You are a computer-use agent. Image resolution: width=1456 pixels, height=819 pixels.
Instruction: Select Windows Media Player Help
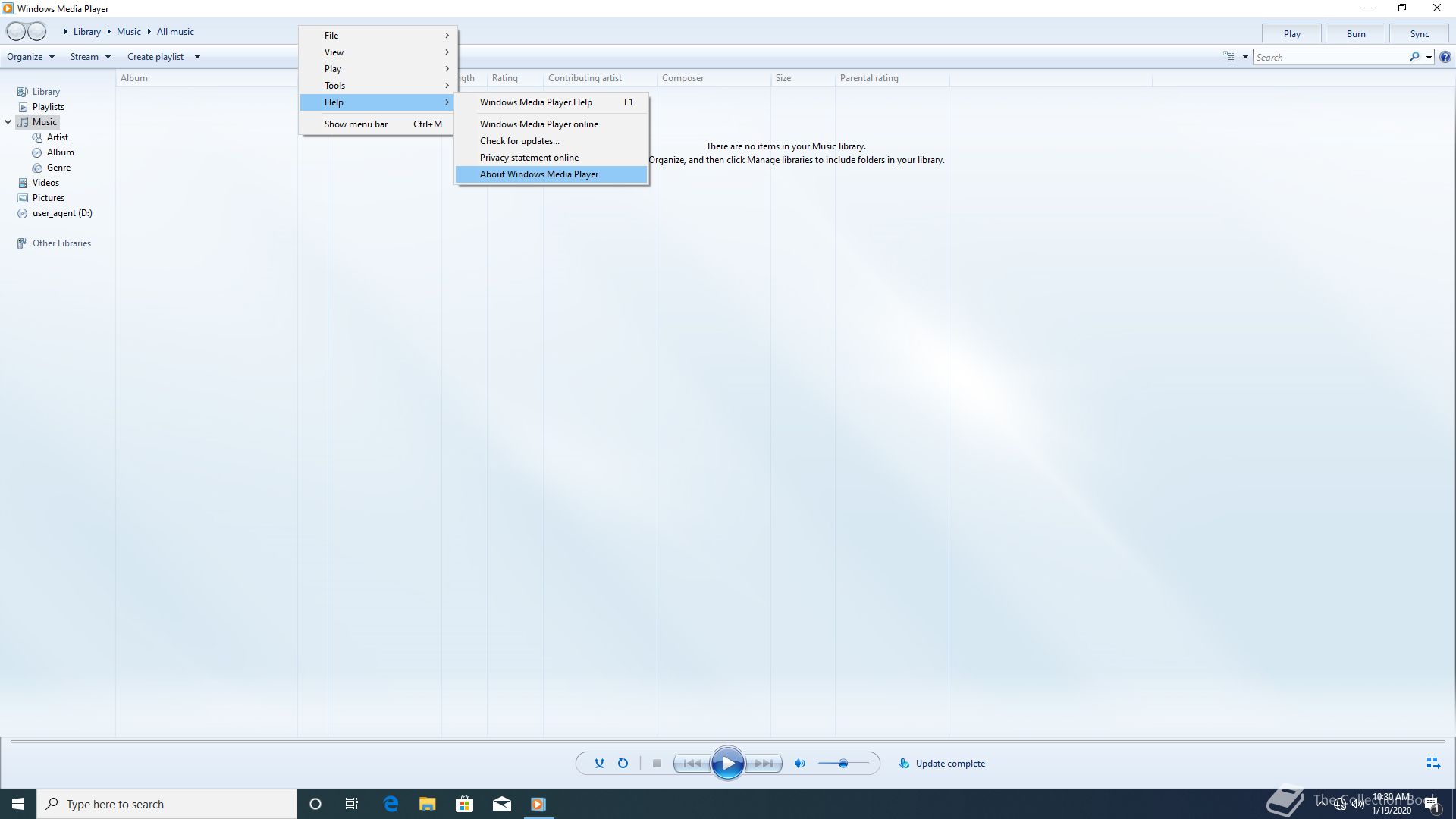click(x=551, y=102)
